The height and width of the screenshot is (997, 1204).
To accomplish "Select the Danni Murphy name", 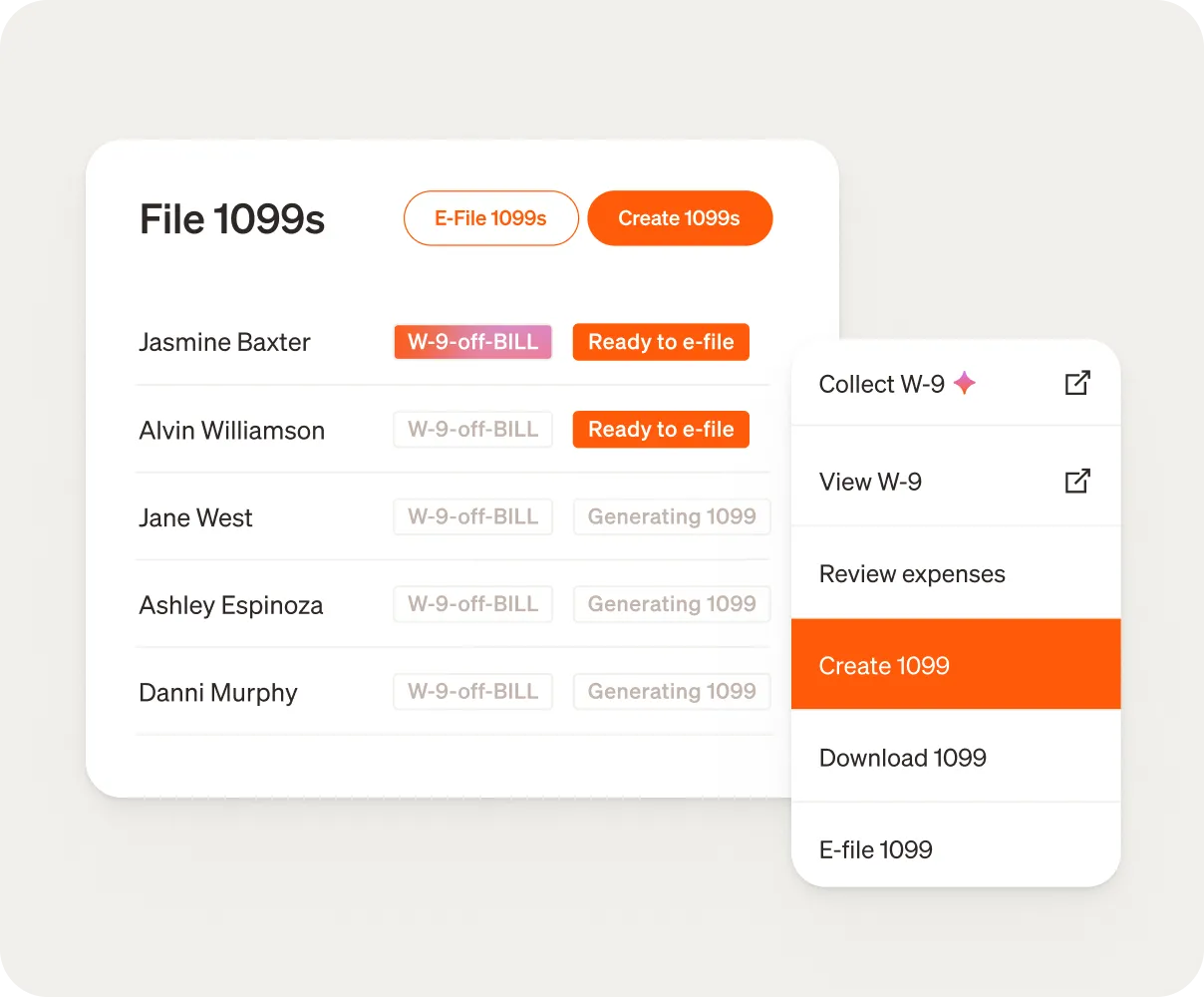I will pyautogui.click(x=218, y=693).
